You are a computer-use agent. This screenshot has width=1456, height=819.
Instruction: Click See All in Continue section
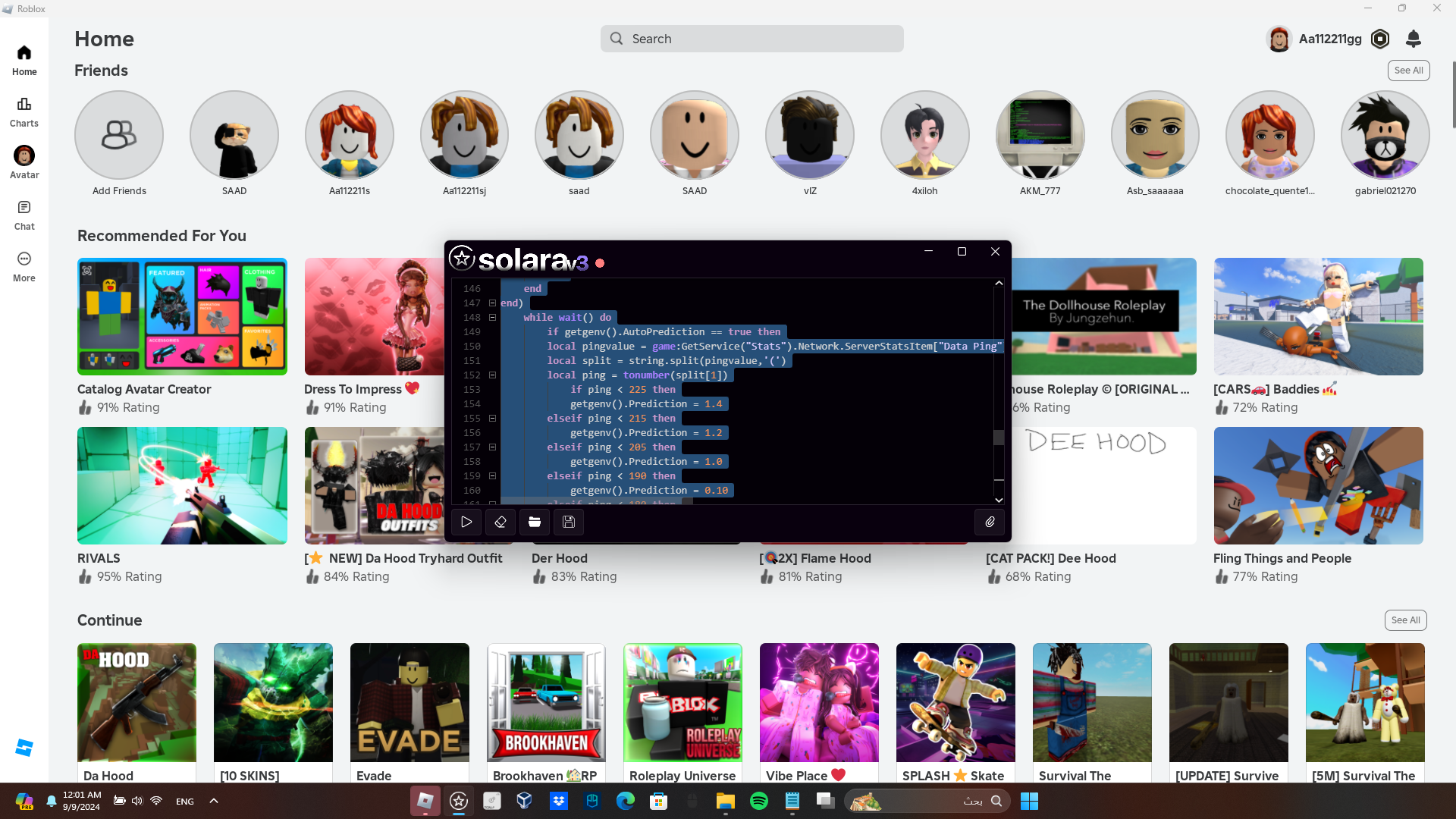(1405, 620)
